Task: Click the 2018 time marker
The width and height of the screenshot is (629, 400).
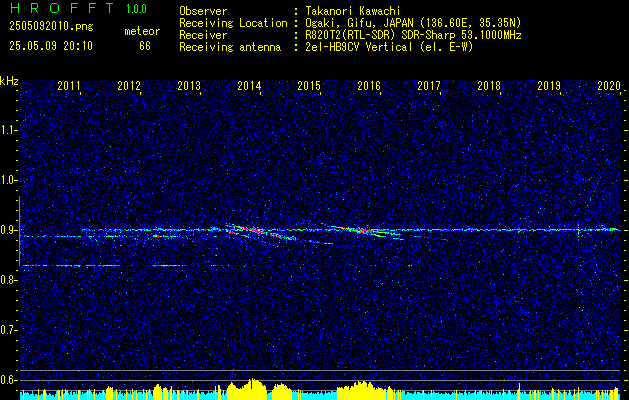Action: coord(489,86)
